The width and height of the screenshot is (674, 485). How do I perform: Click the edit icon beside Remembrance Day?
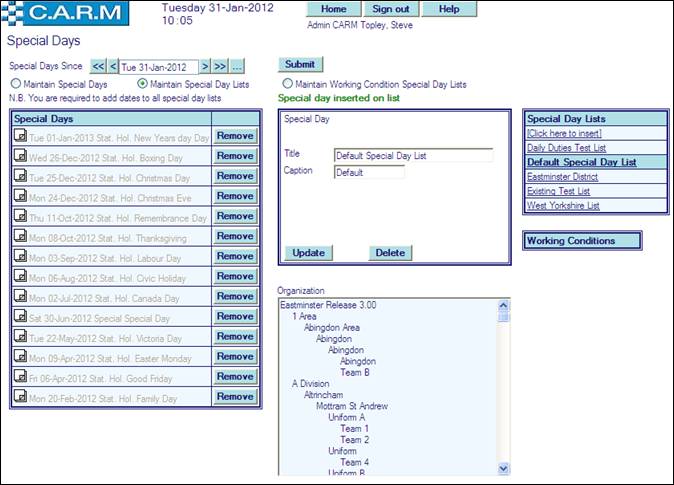(x=20, y=217)
